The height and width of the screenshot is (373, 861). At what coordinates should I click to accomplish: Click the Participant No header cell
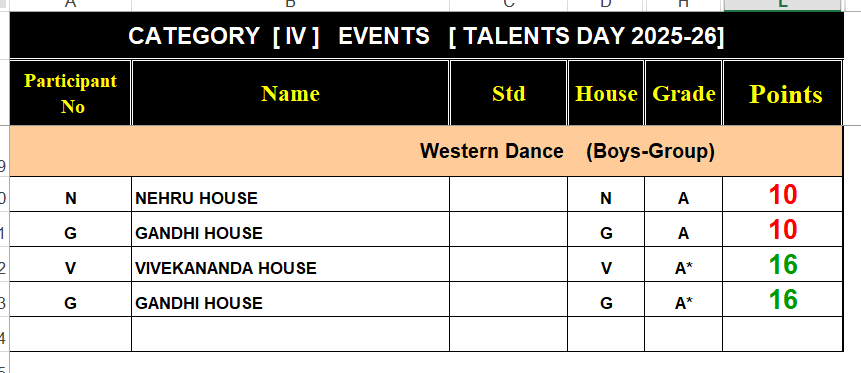click(x=70, y=93)
